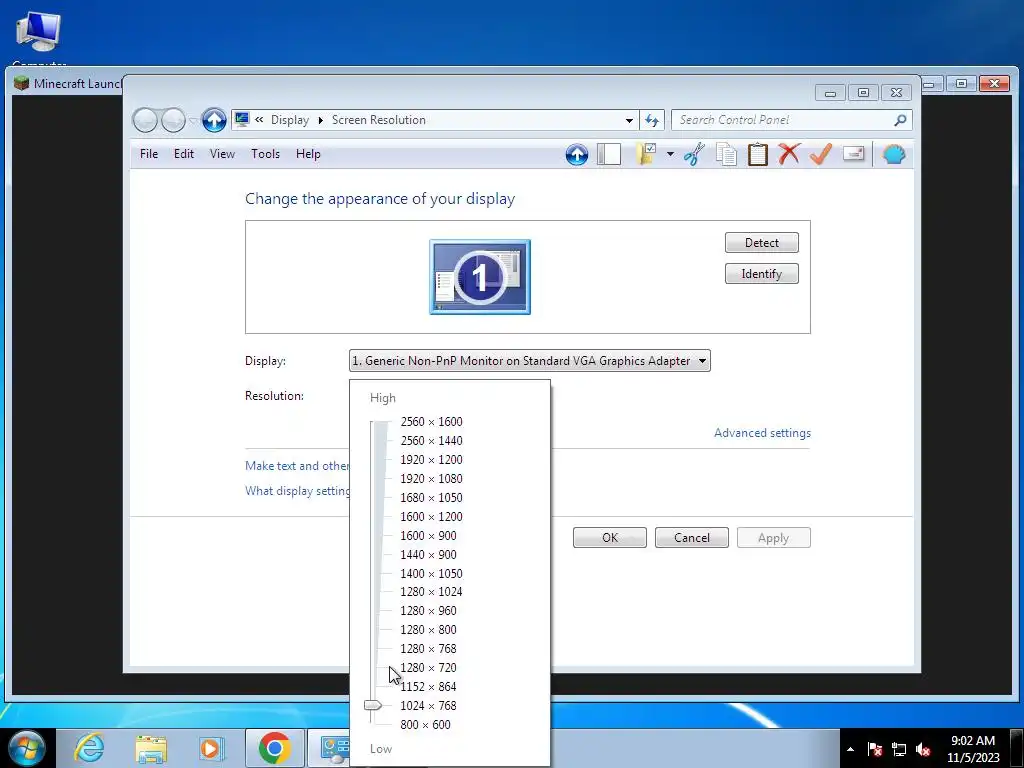Click the Make text and other items link
Image resolution: width=1024 pixels, height=768 pixels.
pyautogui.click(x=297, y=466)
